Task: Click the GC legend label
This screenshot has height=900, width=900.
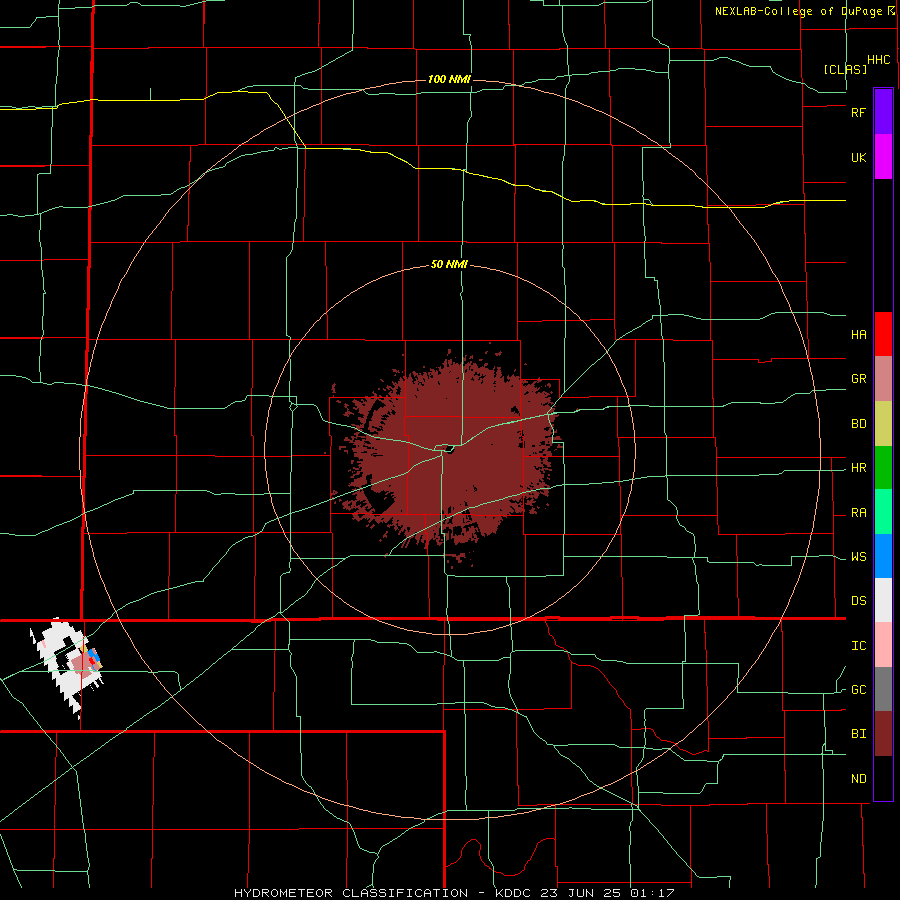Action: [858, 690]
